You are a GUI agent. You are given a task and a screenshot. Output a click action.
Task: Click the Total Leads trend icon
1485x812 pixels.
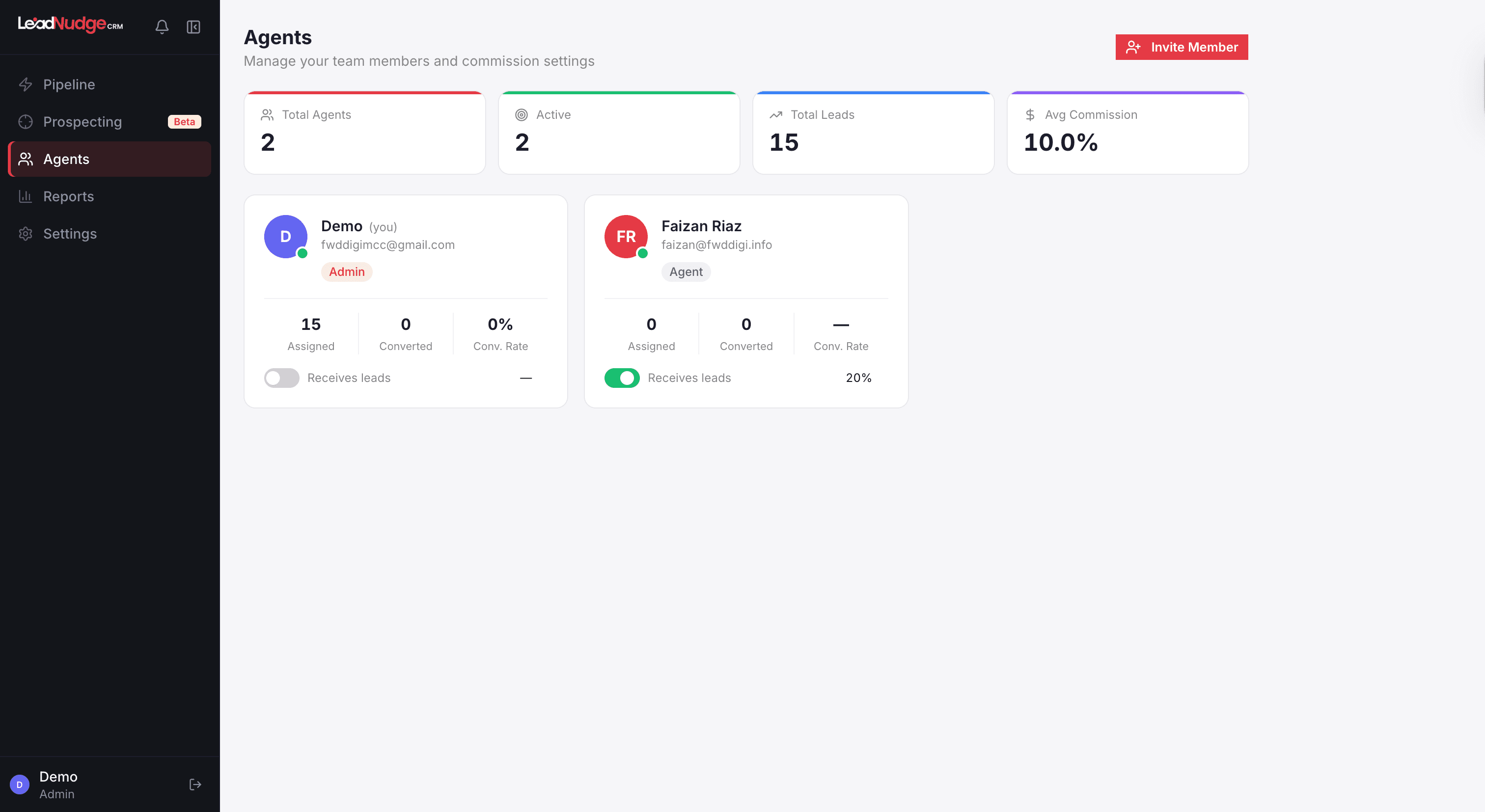tap(776, 115)
